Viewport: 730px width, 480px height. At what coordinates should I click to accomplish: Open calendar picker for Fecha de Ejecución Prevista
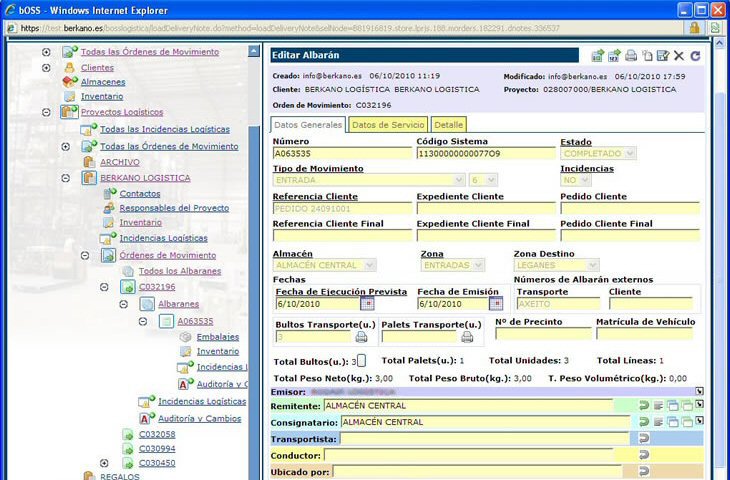point(367,303)
